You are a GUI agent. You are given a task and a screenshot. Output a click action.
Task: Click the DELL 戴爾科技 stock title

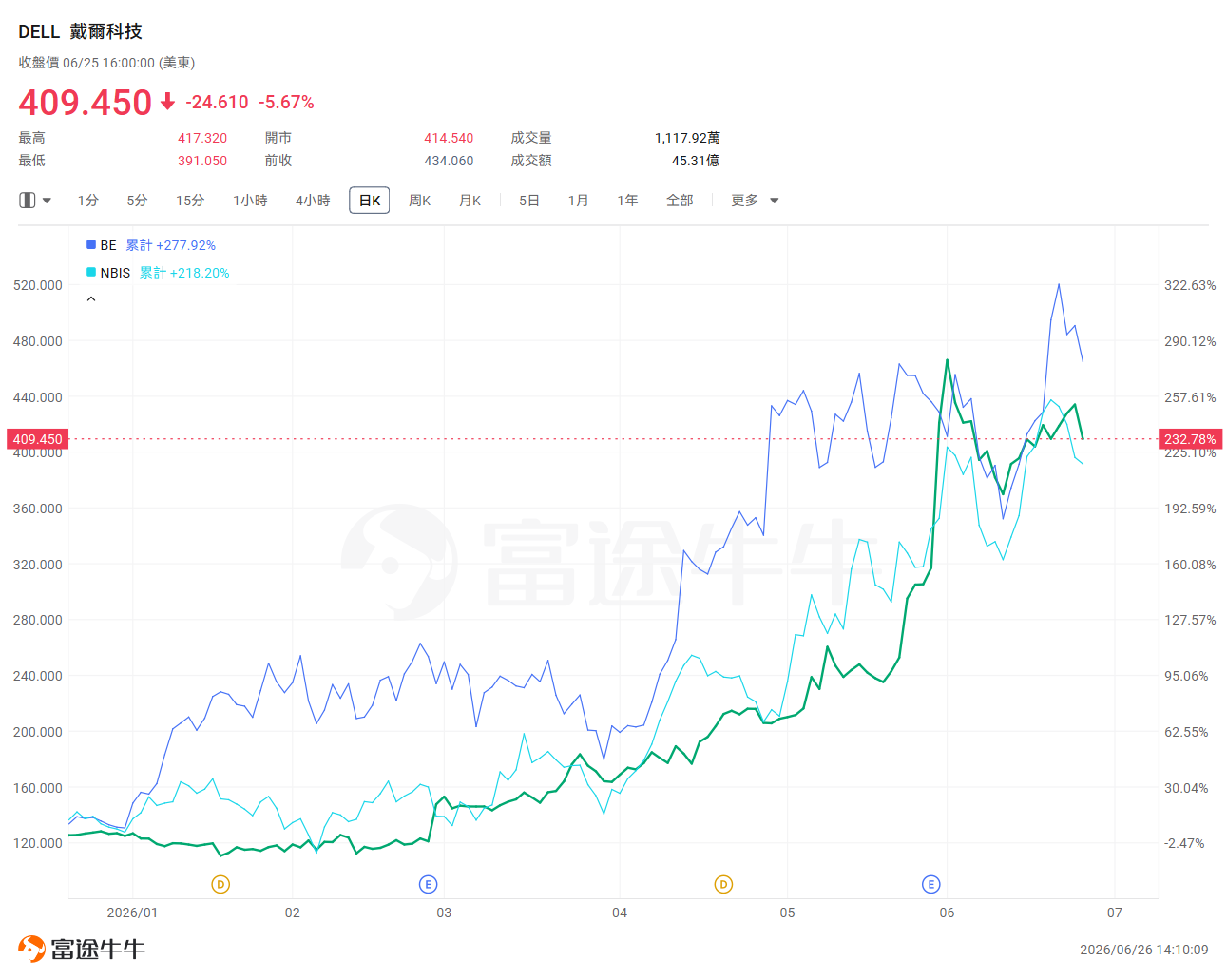80,31
